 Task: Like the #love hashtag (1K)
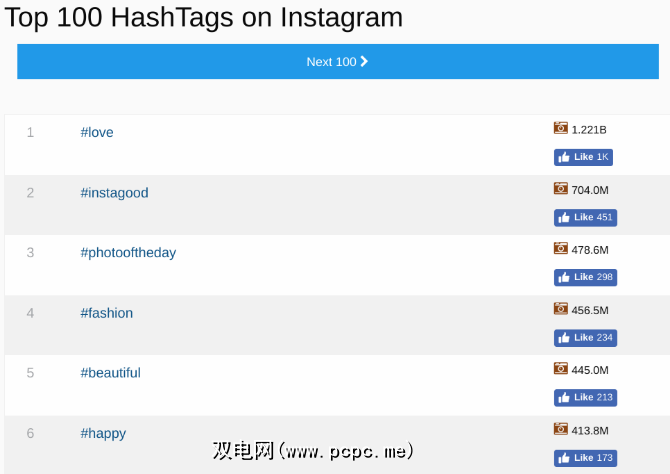pyautogui.click(x=583, y=157)
